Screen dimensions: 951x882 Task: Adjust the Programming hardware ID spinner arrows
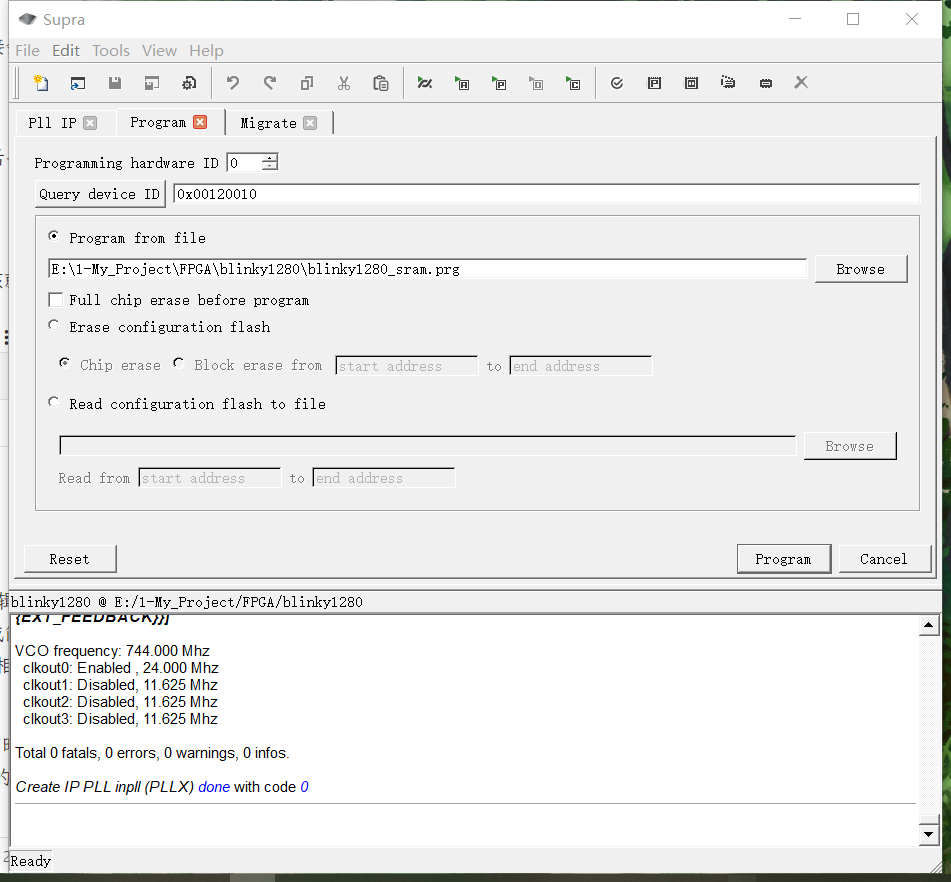(271, 162)
